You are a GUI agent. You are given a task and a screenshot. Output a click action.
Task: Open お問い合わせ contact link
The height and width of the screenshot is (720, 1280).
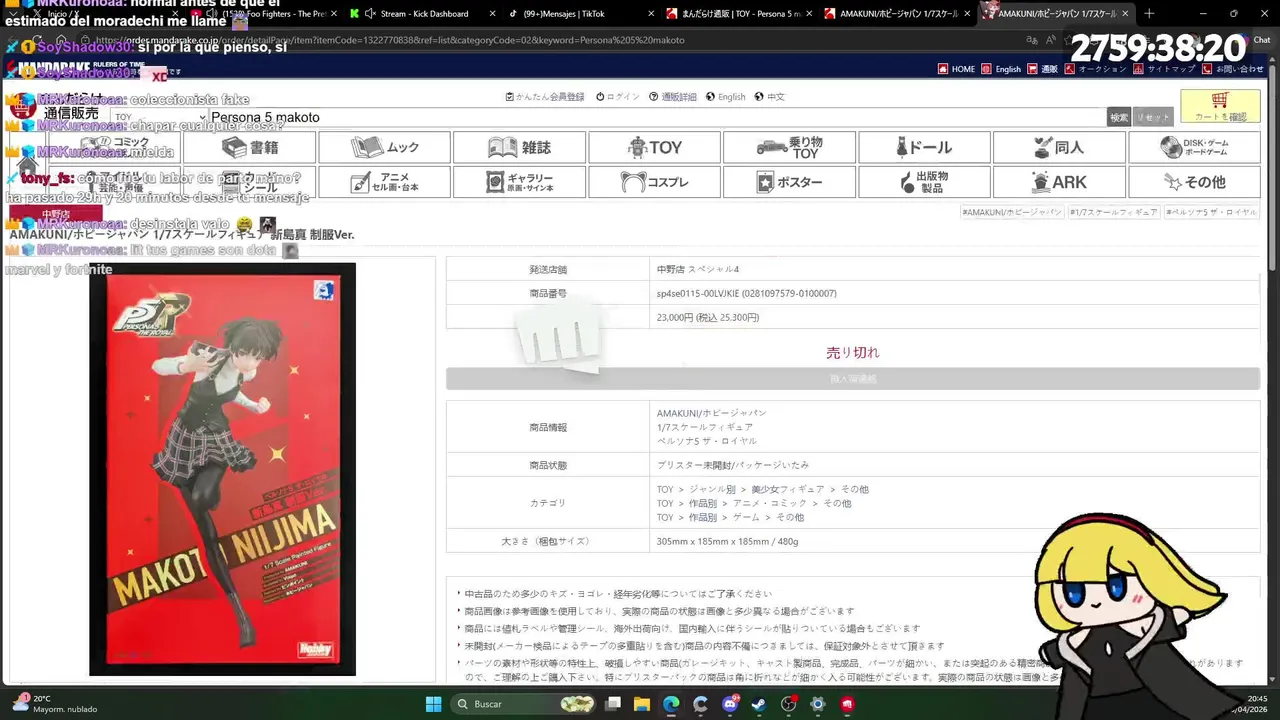(x=1232, y=69)
